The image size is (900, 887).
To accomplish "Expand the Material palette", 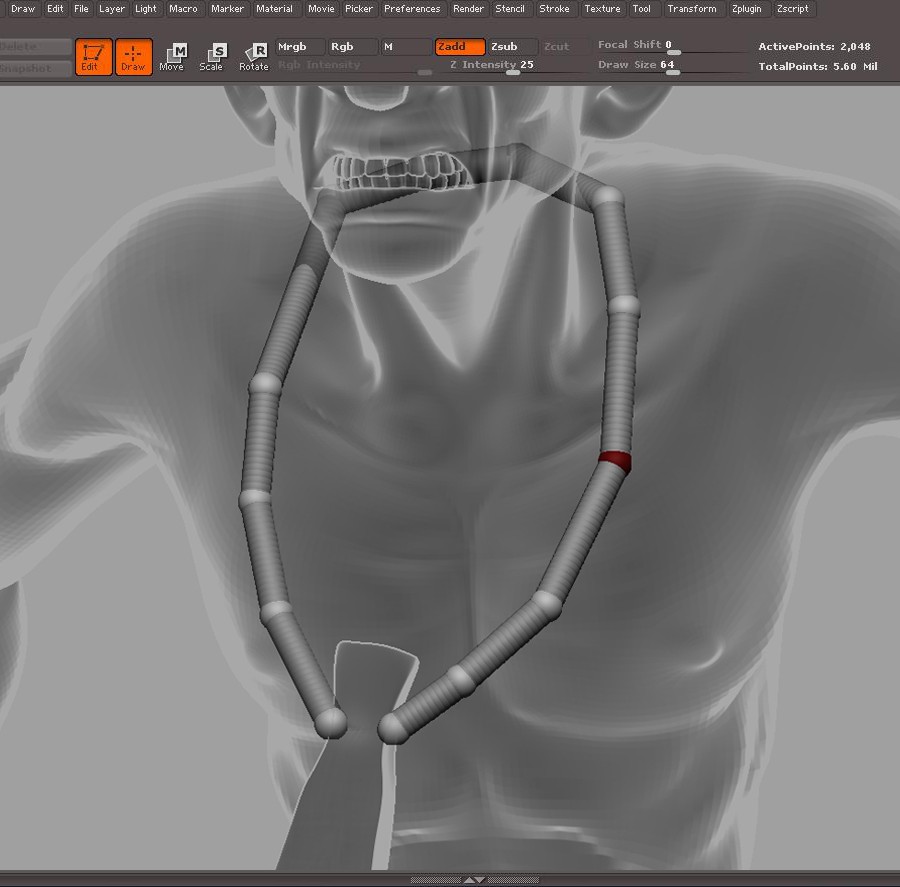I will point(274,9).
